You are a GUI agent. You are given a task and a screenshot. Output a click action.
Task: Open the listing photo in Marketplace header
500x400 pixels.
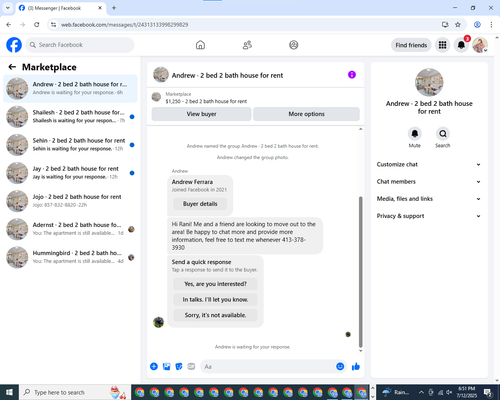[156, 97]
